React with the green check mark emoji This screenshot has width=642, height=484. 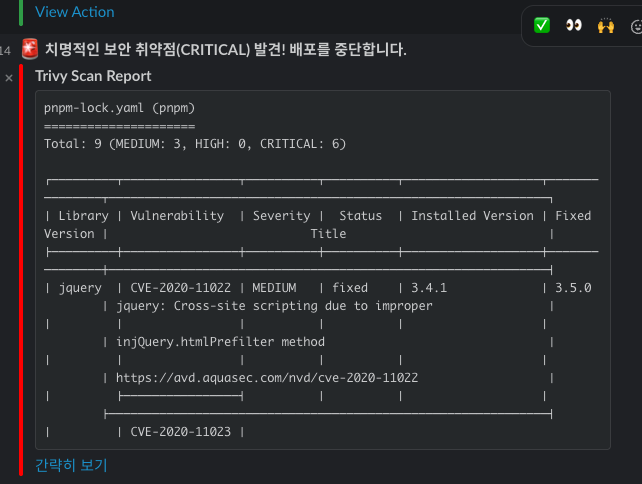(542, 25)
